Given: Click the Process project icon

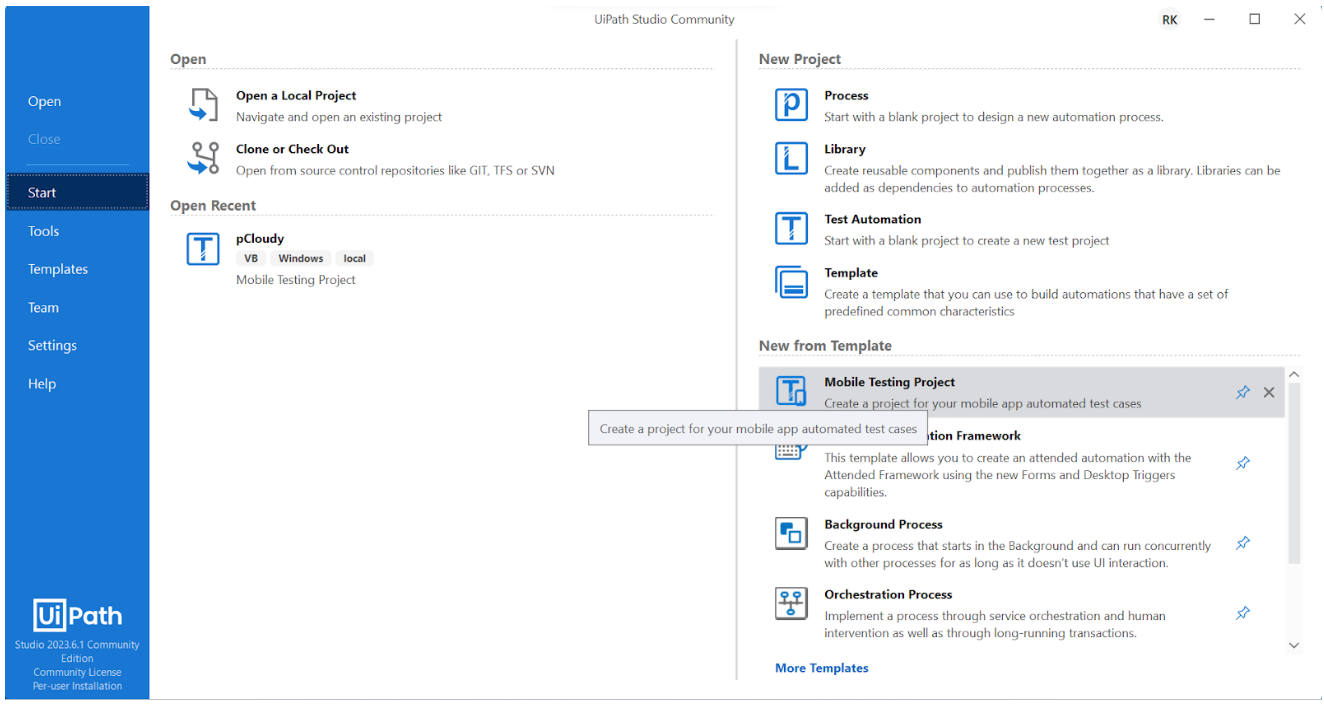Looking at the screenshot, I should [x=791, y=105].
